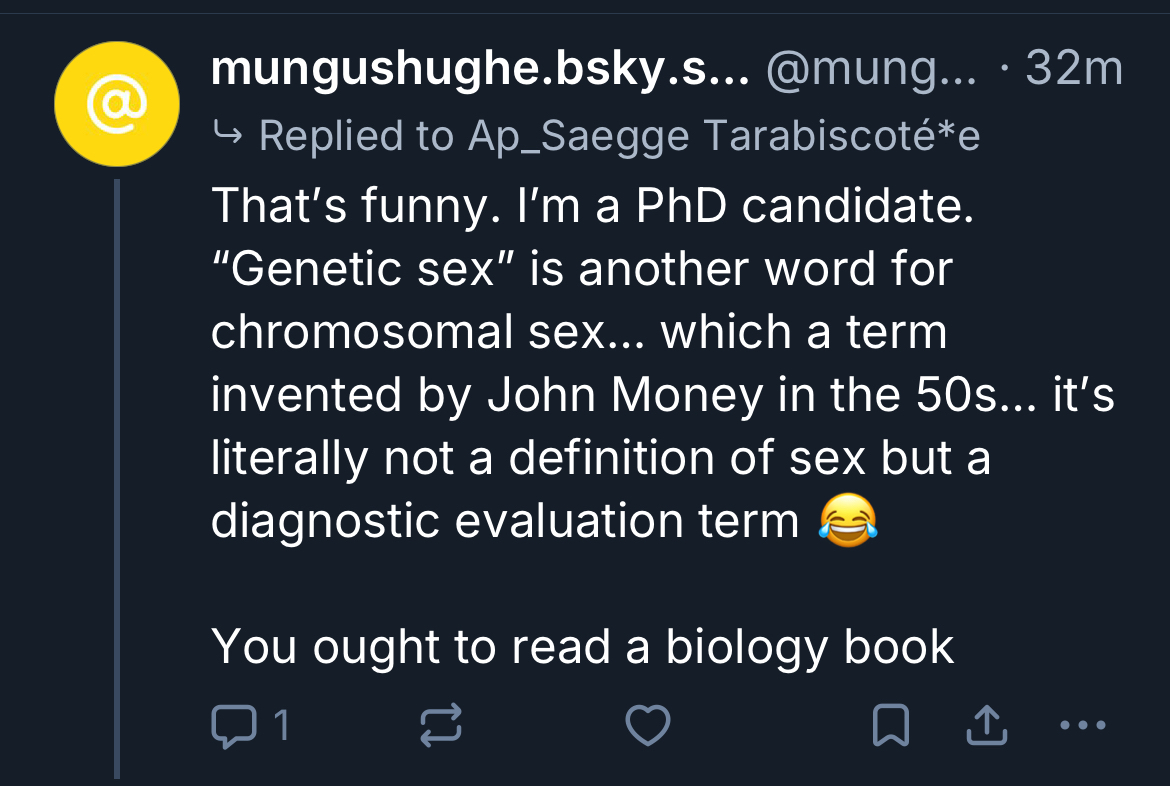This screenshot has width=1170, height=786.
Task: Click the small reply arrow before "Replied to"
Action: 227,134
